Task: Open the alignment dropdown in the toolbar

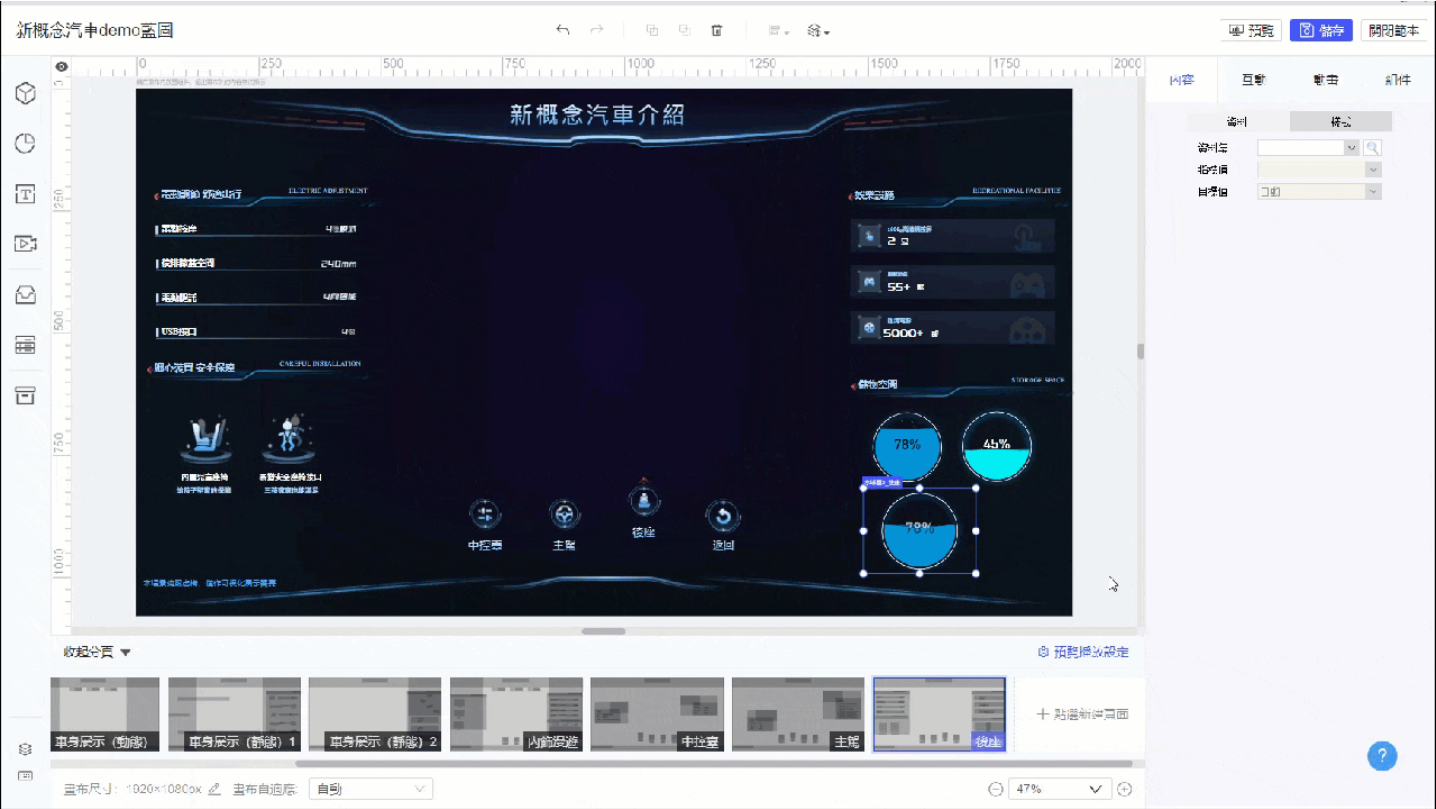Action: [779, 31]
